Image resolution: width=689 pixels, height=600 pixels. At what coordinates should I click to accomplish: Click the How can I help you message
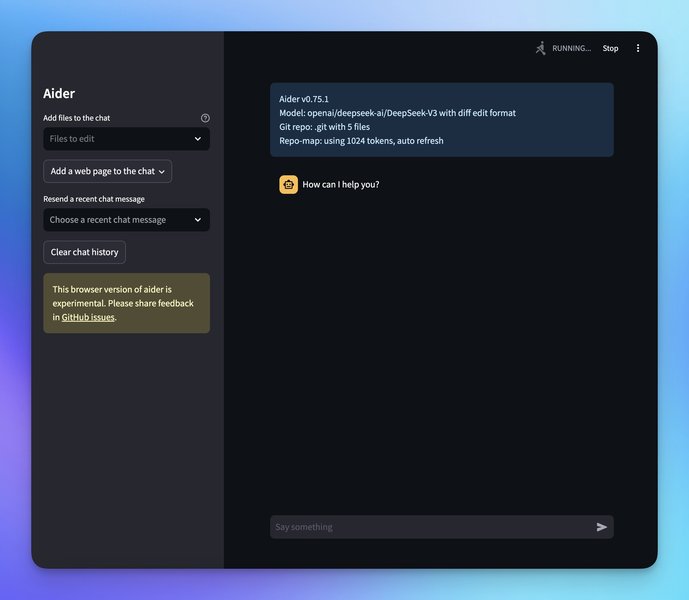[x=341, y=185]
